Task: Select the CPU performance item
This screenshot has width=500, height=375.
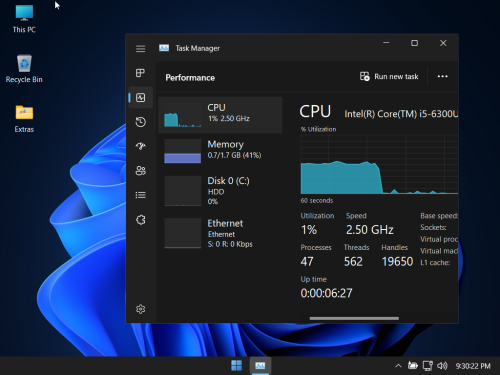Action: coord(220,115)
